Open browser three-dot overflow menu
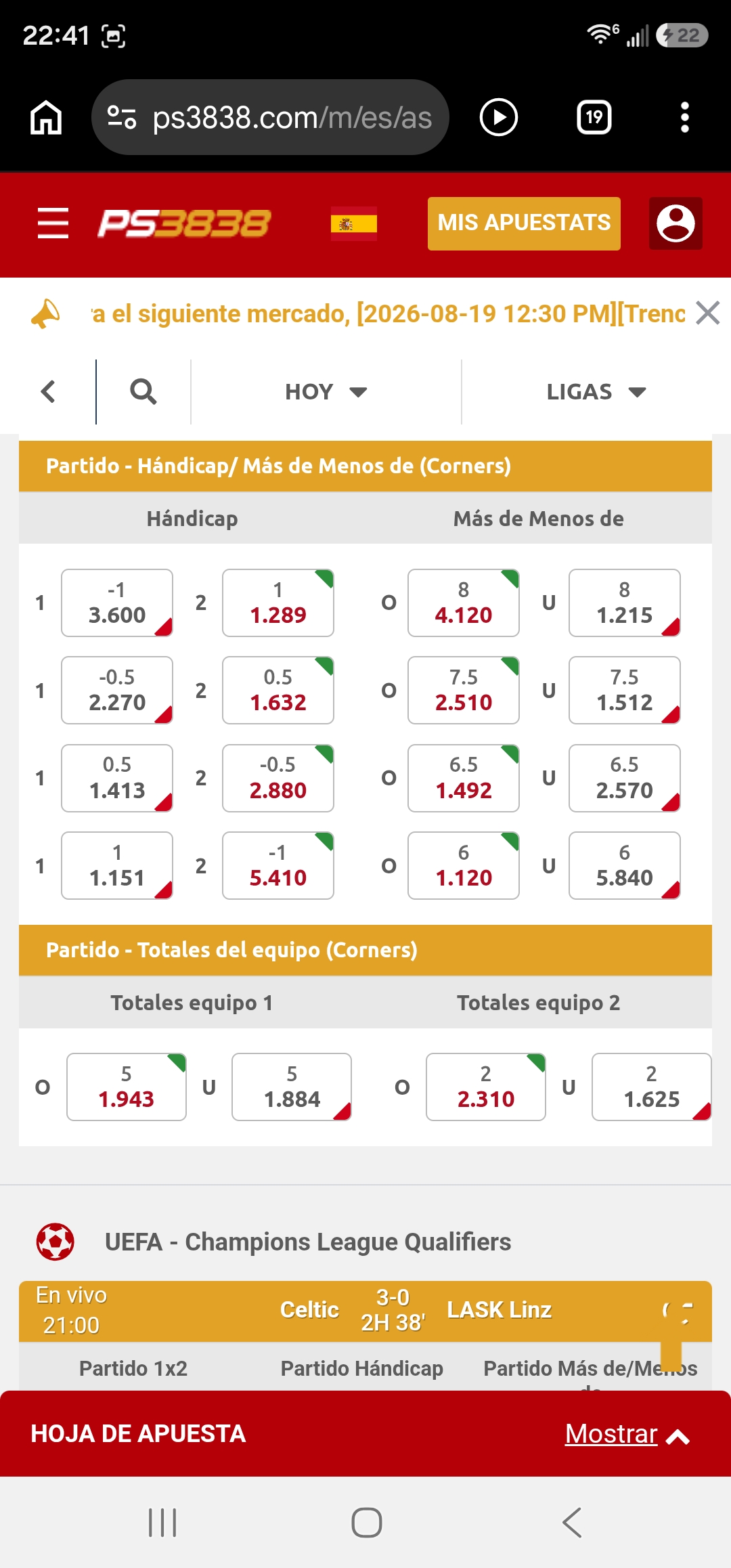Screen dimensions: 731x1568 pos(685,117)
